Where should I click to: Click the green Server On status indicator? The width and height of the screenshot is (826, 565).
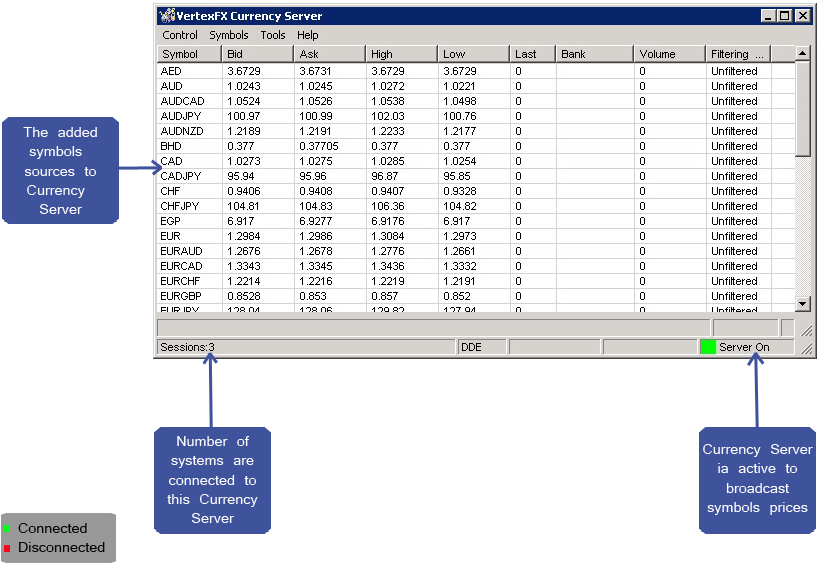point(708,347)
